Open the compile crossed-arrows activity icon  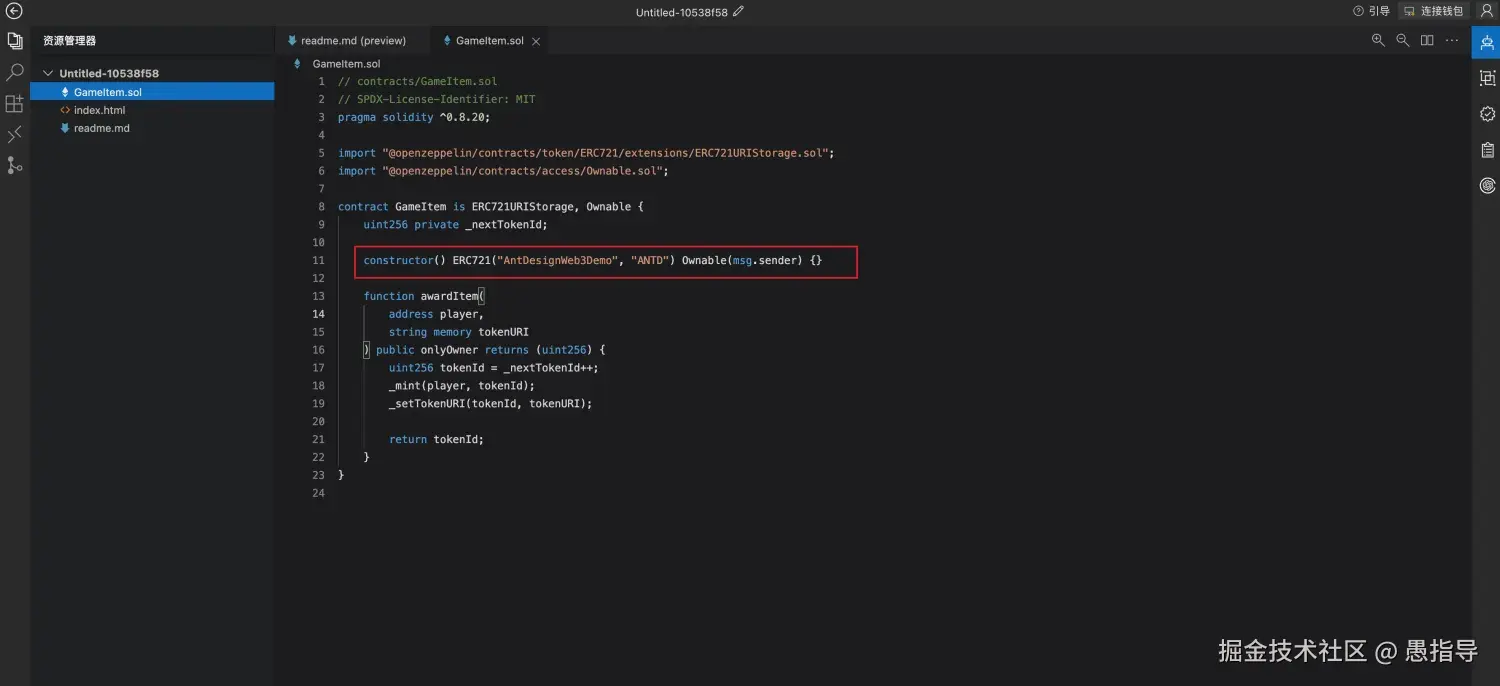point(15,135)
